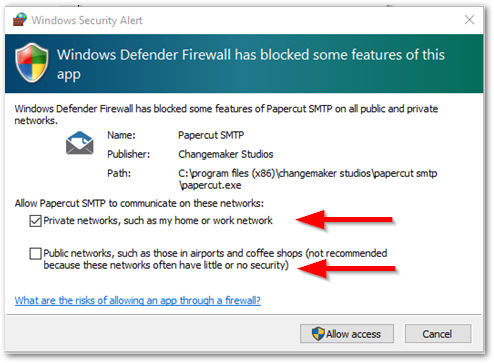The width and height of the screenshot is (494, 363).
Task: Select the 'Private networks, such as my home' label
Action: (158, 220)
